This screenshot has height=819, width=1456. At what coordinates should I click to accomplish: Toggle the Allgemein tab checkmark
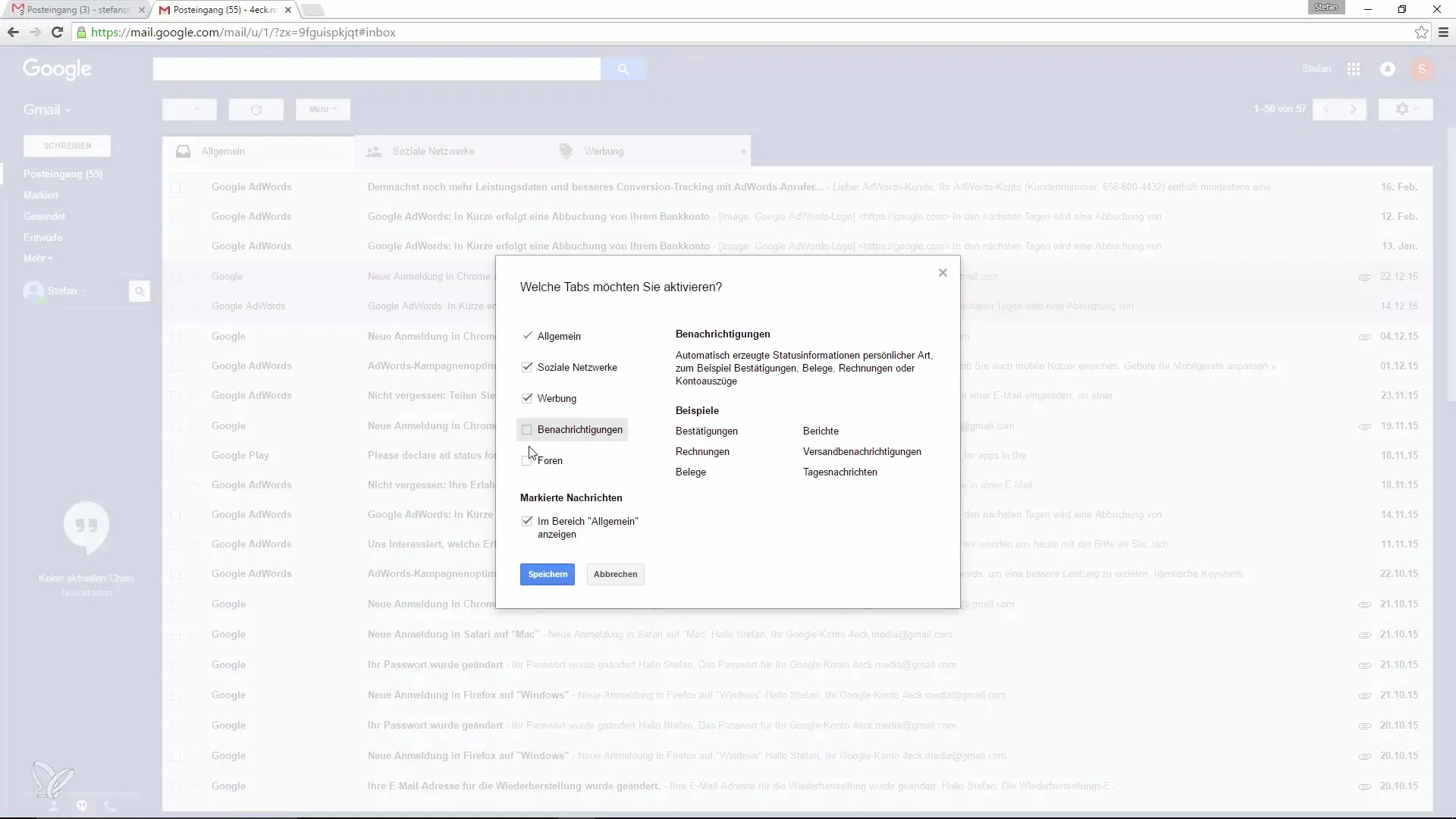(527, 336)
